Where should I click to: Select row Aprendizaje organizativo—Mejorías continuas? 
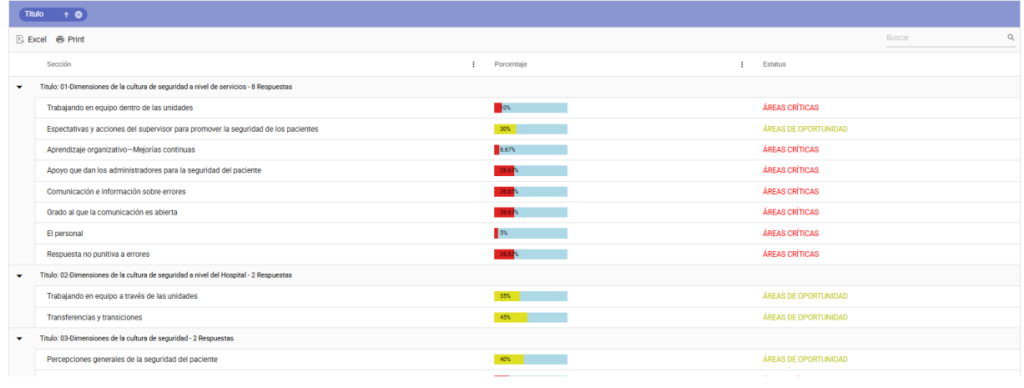click(x=528, y=150)
